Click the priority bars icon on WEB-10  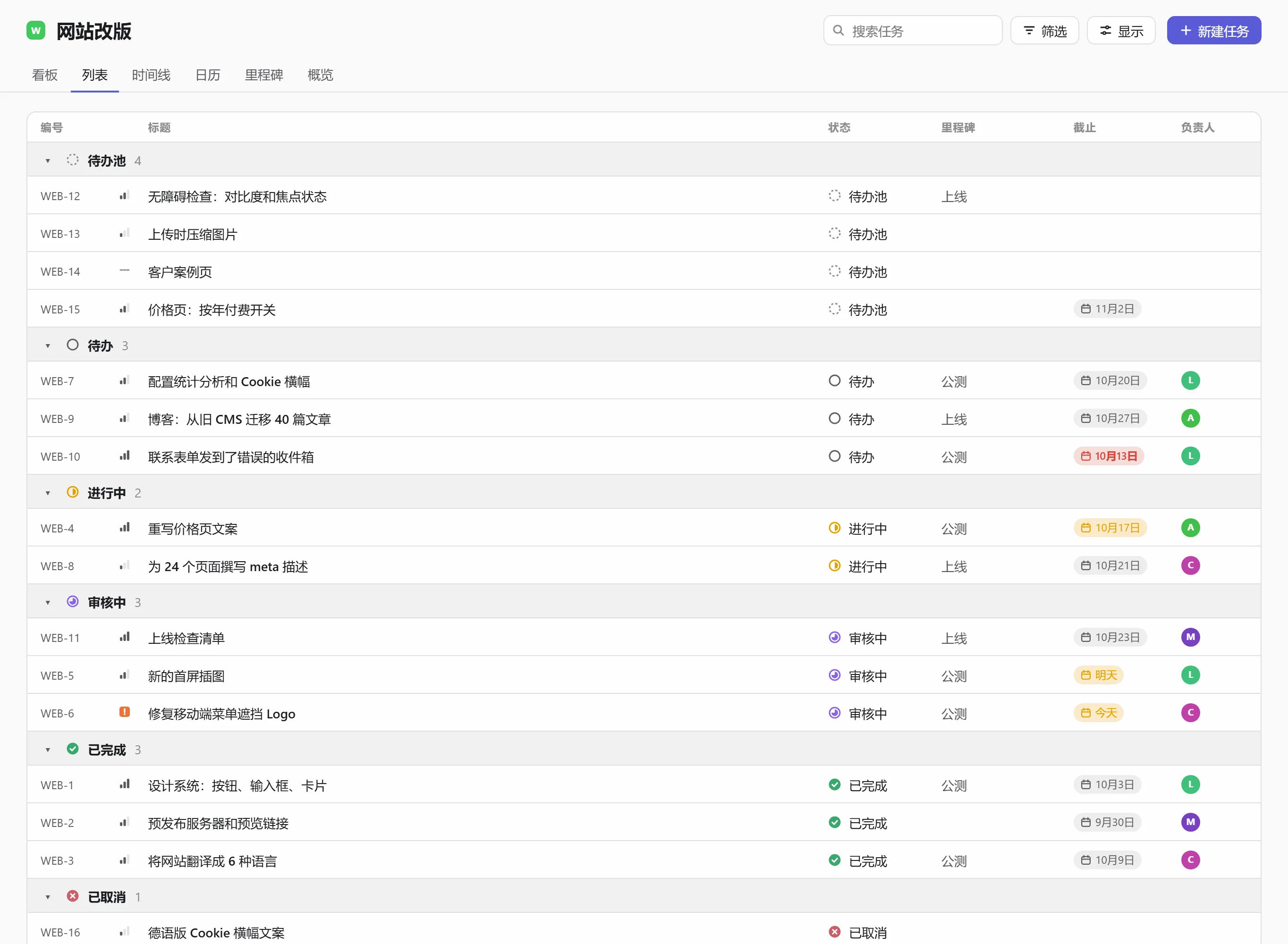pyautogui.click(x=124, y=456)
